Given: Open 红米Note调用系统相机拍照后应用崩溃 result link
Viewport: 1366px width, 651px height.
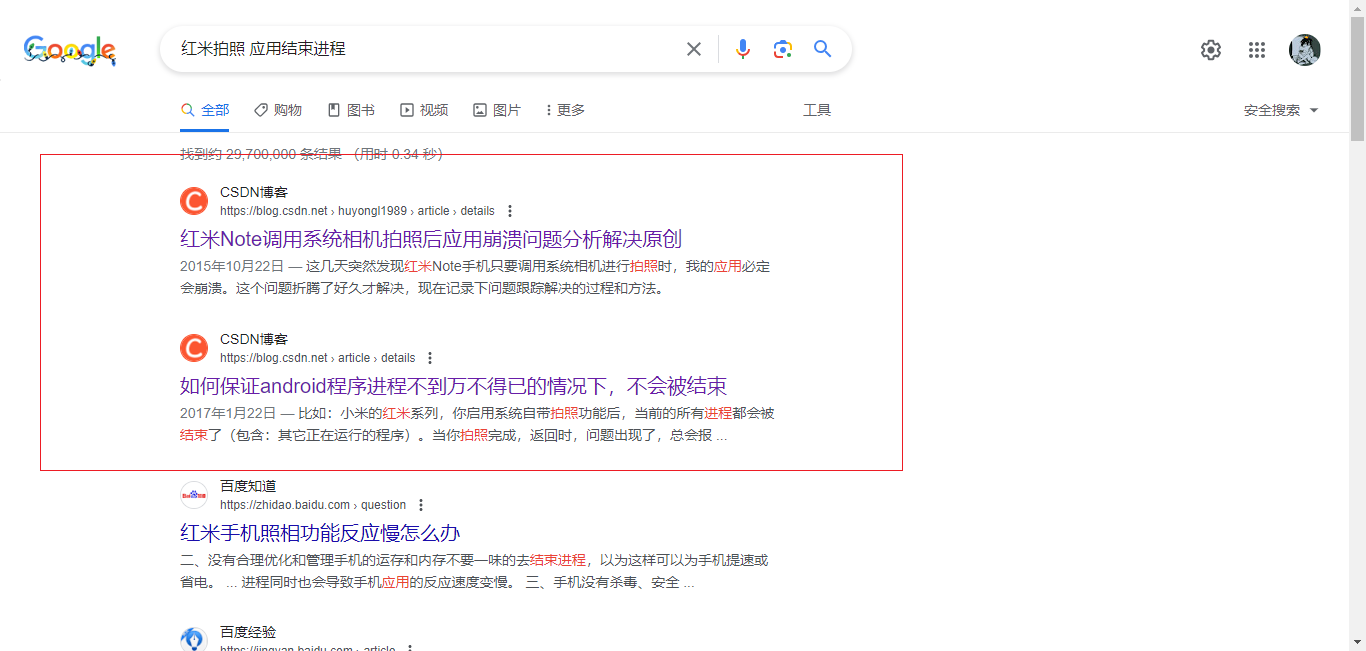Looking at the screenshot, I should (x=431, y=239).
